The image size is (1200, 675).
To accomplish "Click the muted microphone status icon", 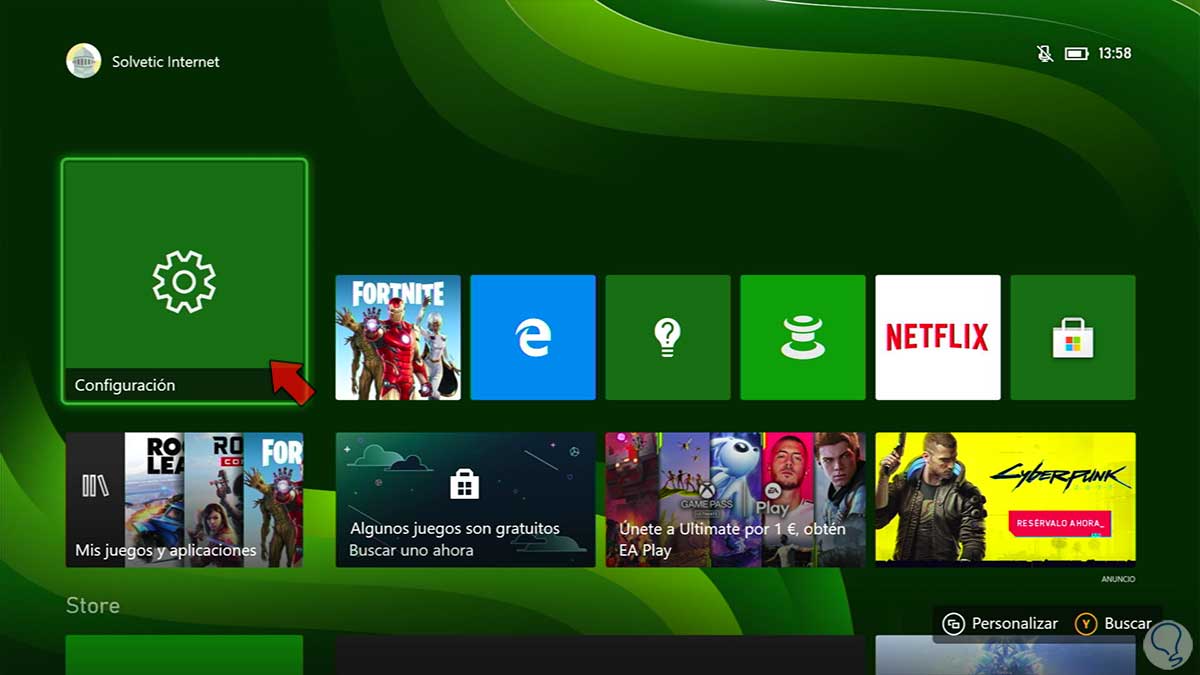I will click(1045, 53).
